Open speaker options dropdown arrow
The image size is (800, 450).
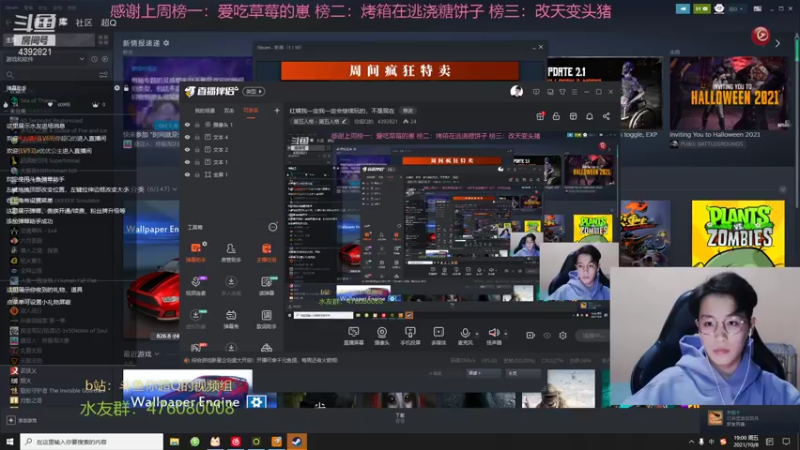506,334
